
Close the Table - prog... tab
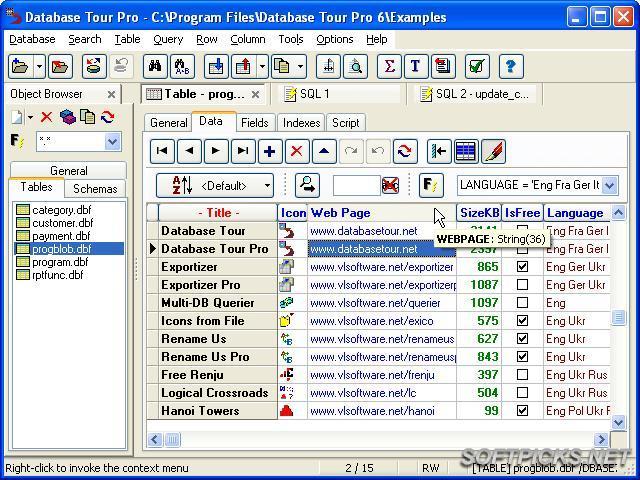pyautogui.click(x=256, y=95)
